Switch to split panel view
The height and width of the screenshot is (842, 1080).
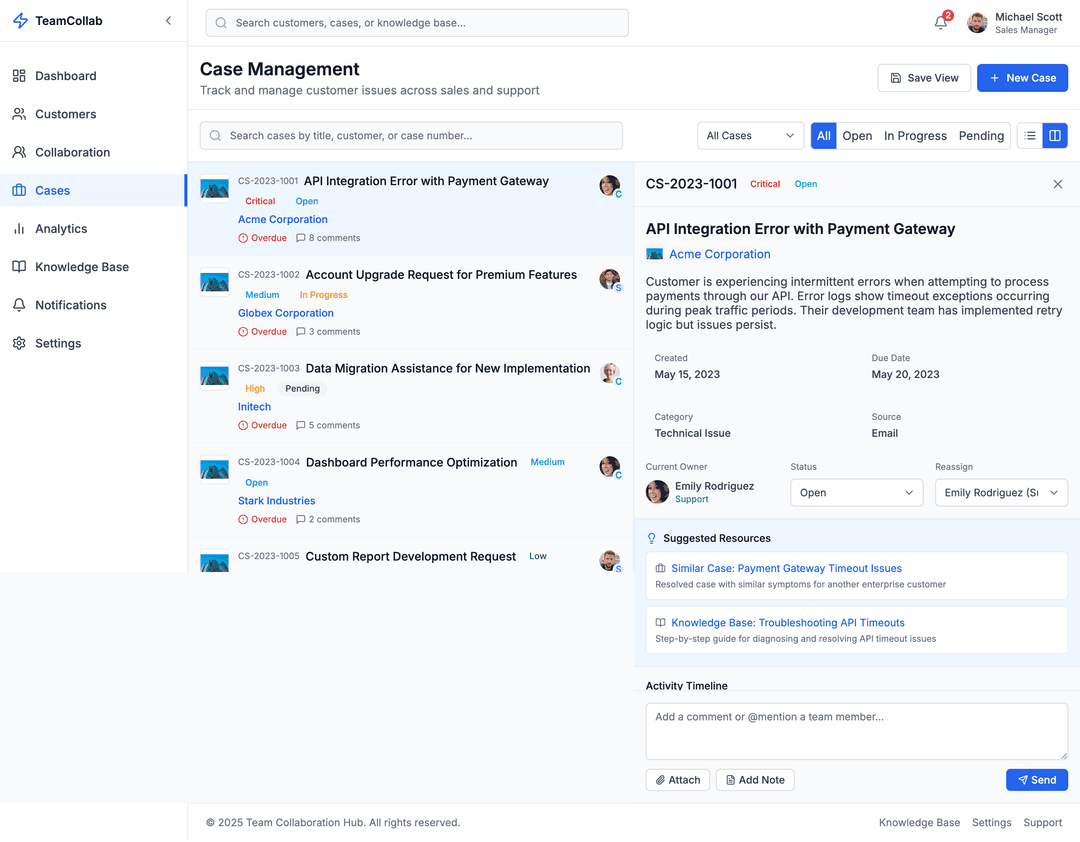click(1054, 136)
